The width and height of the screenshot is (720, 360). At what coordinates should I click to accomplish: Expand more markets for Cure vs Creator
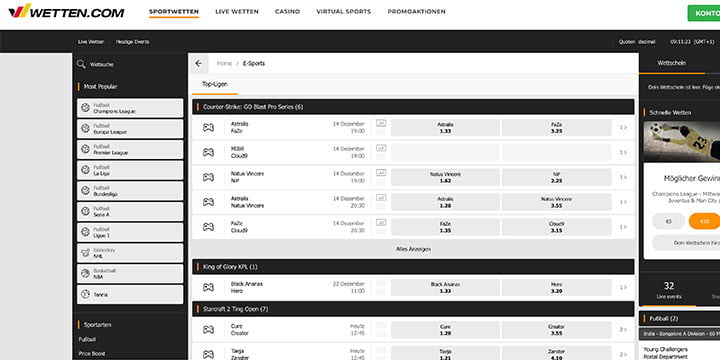(x=623, y=330)
